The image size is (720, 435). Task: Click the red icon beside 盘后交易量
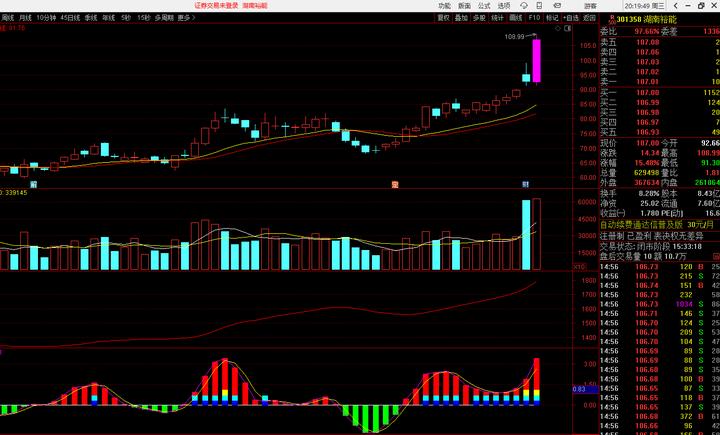715,256
